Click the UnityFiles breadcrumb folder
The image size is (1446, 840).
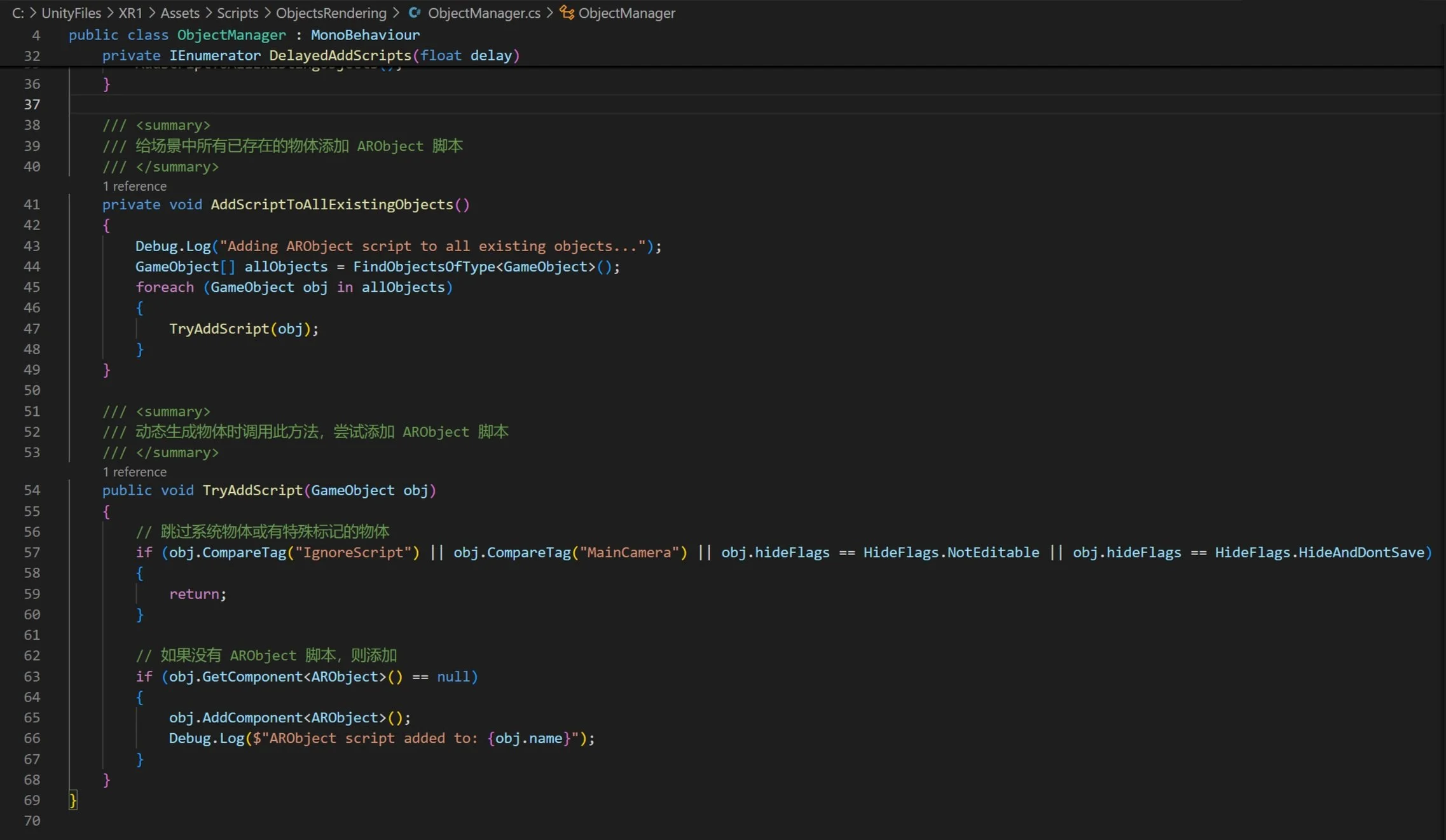click(71, 13)
